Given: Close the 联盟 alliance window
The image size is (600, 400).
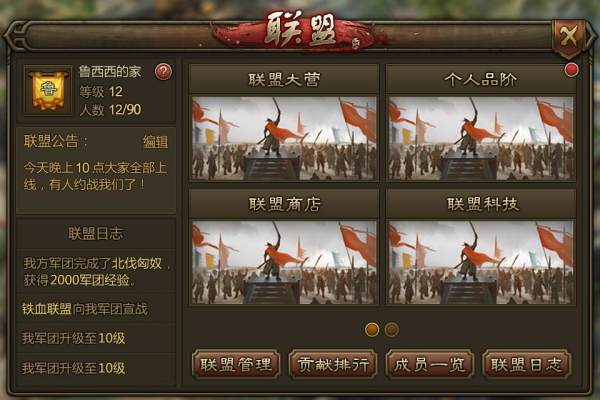Looking at the screenshot, I should coord(569,37).
